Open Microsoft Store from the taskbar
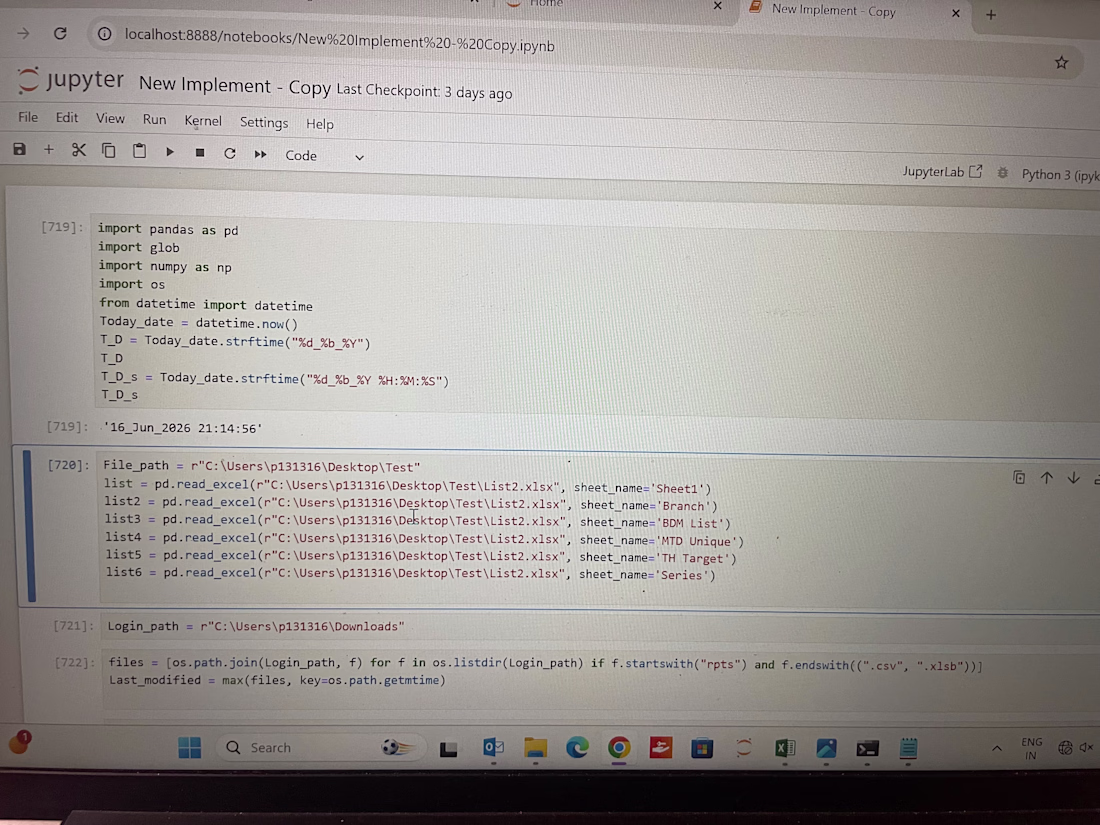Image resolution: width=1100 pixels, height=825 pixels. coord(702,749)
